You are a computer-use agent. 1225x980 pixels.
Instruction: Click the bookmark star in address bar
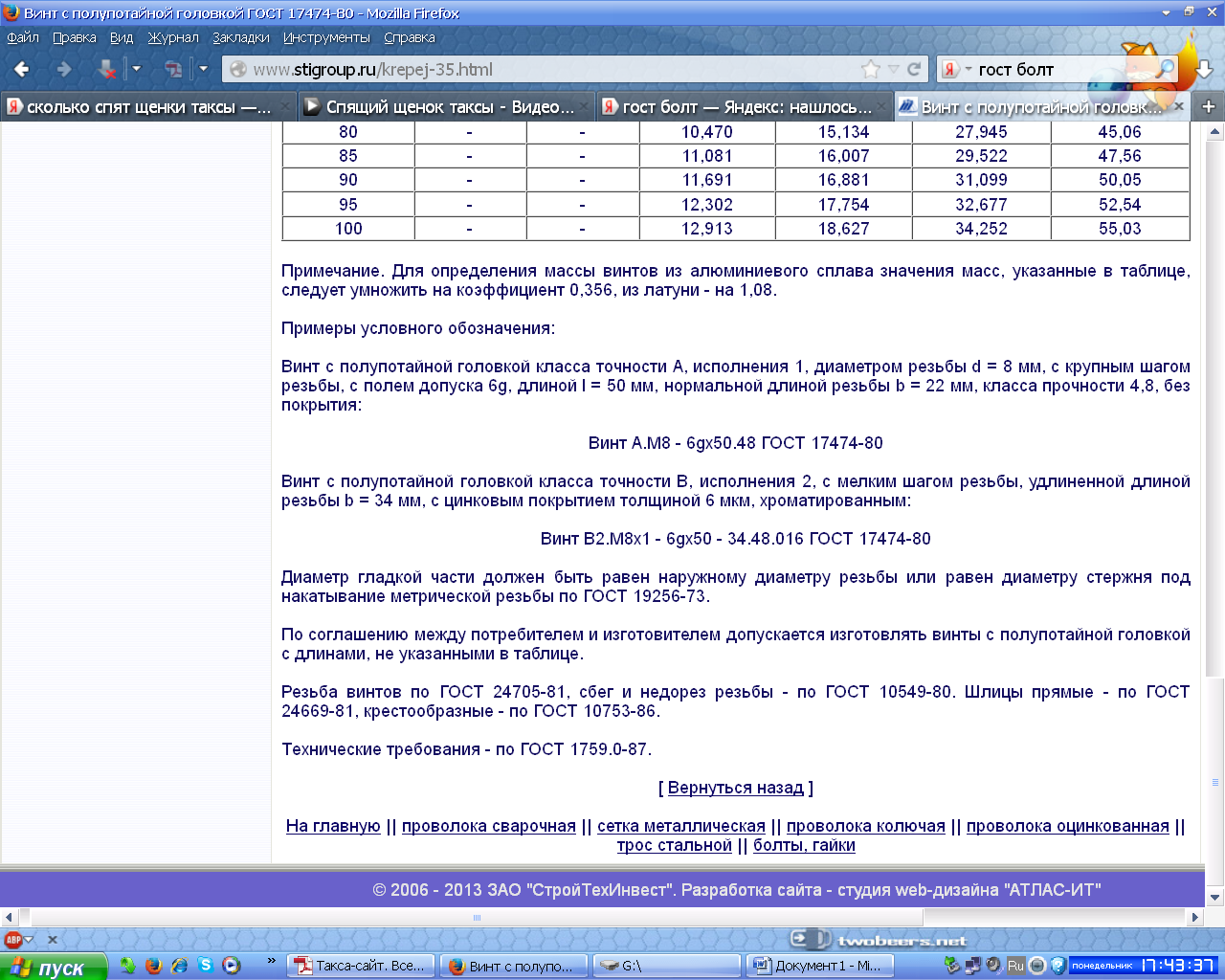click(871, 69)
